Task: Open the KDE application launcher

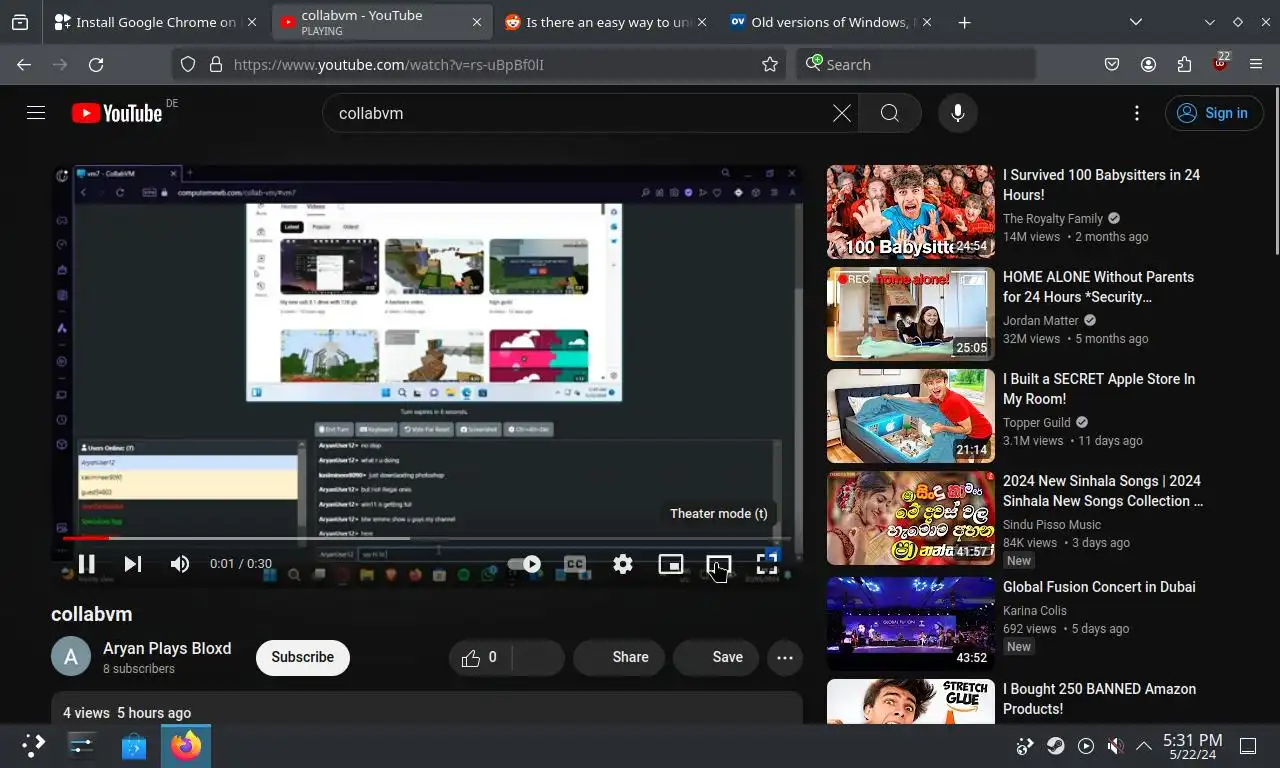Action: [34, 745]
